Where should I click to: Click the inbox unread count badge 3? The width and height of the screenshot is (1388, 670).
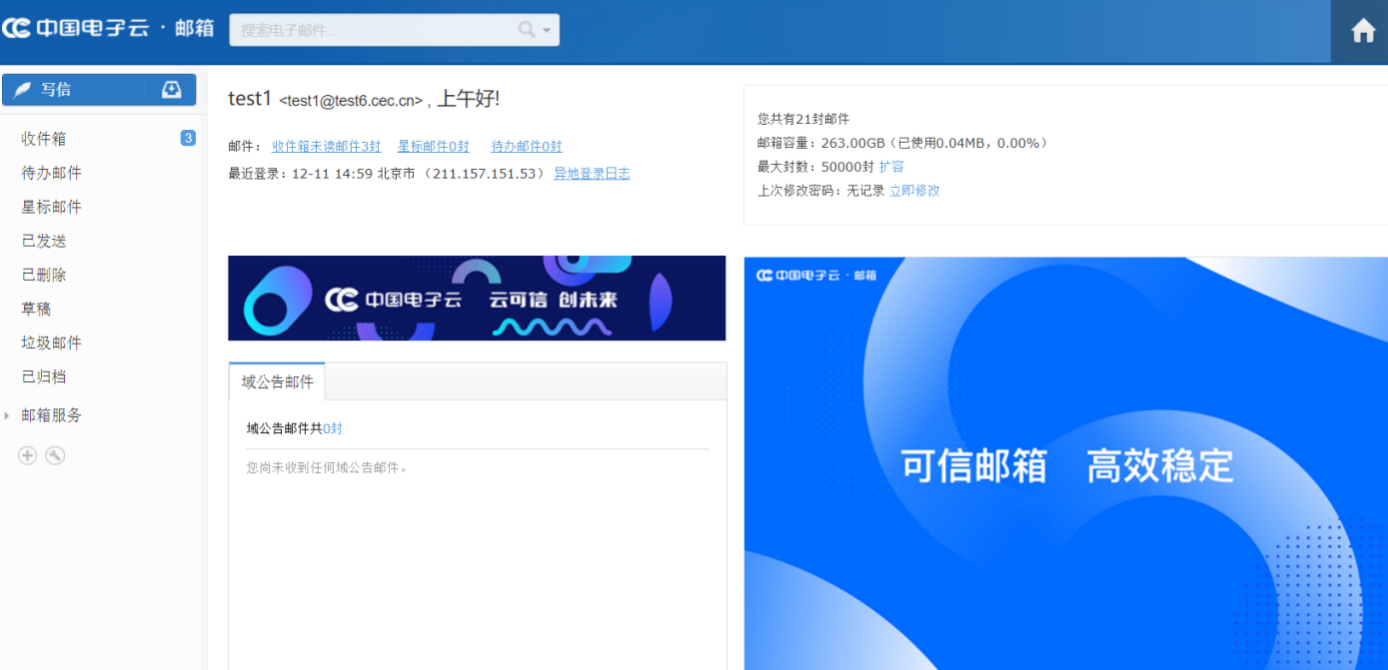coord(187,138)
